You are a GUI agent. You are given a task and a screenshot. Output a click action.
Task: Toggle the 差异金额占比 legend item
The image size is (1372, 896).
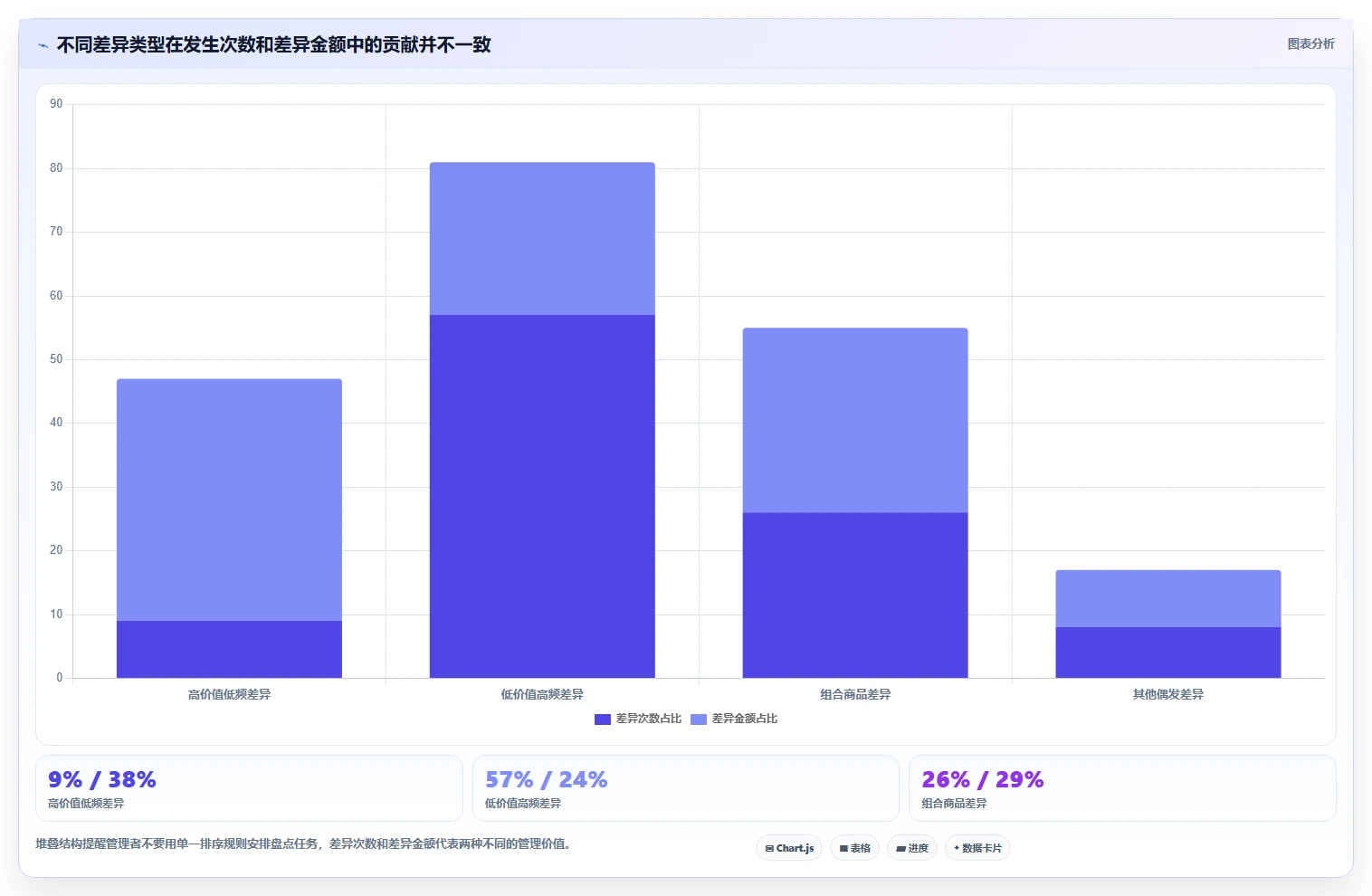click(734, 719)
